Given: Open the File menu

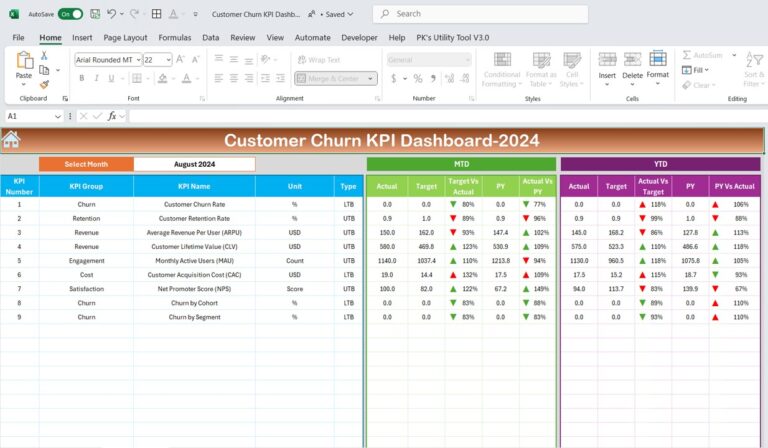Looking at the screenshot, I should 18,37.
